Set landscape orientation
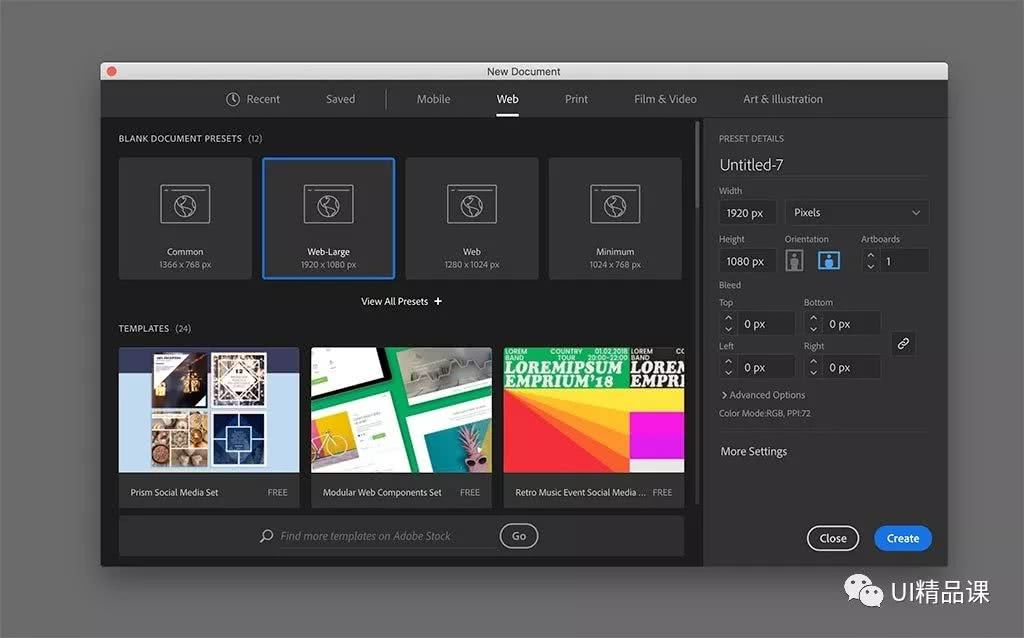The height and width of the screenshot is (638, 1024). point(828,261)
